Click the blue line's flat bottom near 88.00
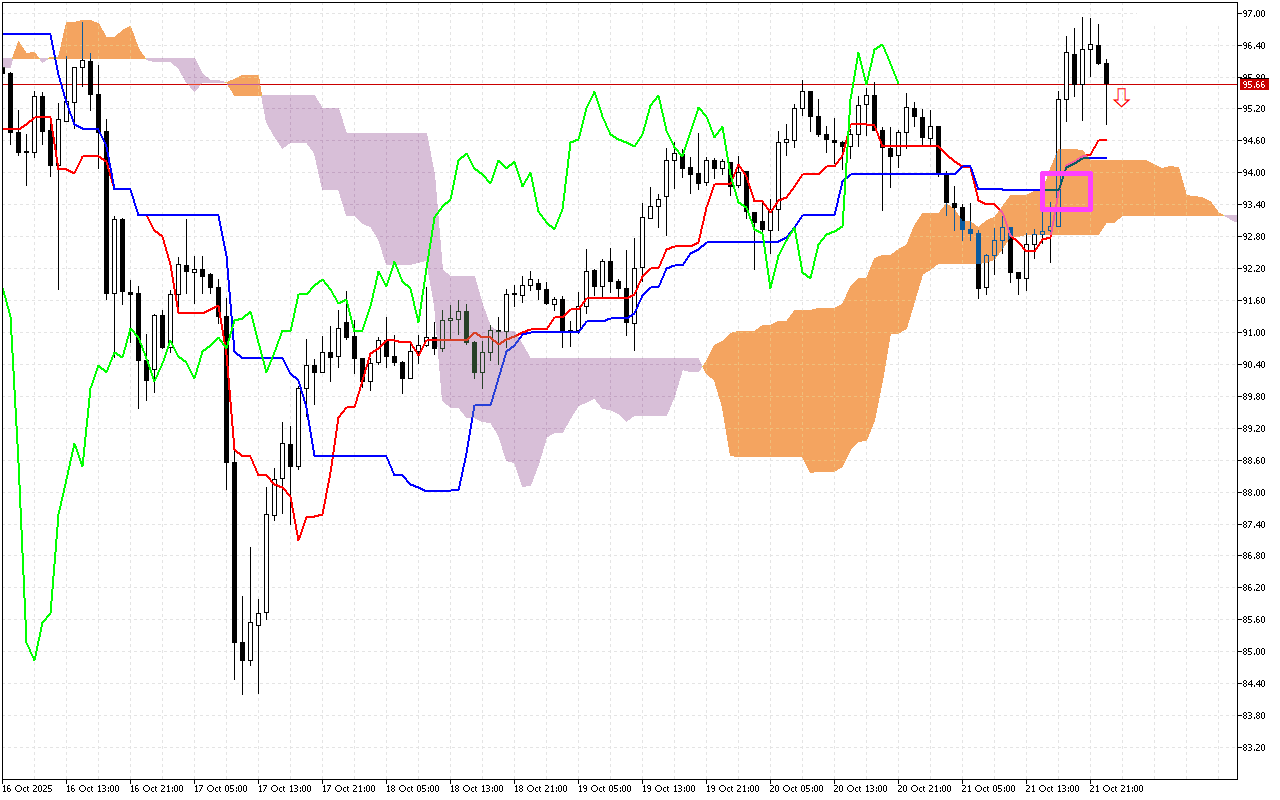The image size is (1280, 800). 440,490
